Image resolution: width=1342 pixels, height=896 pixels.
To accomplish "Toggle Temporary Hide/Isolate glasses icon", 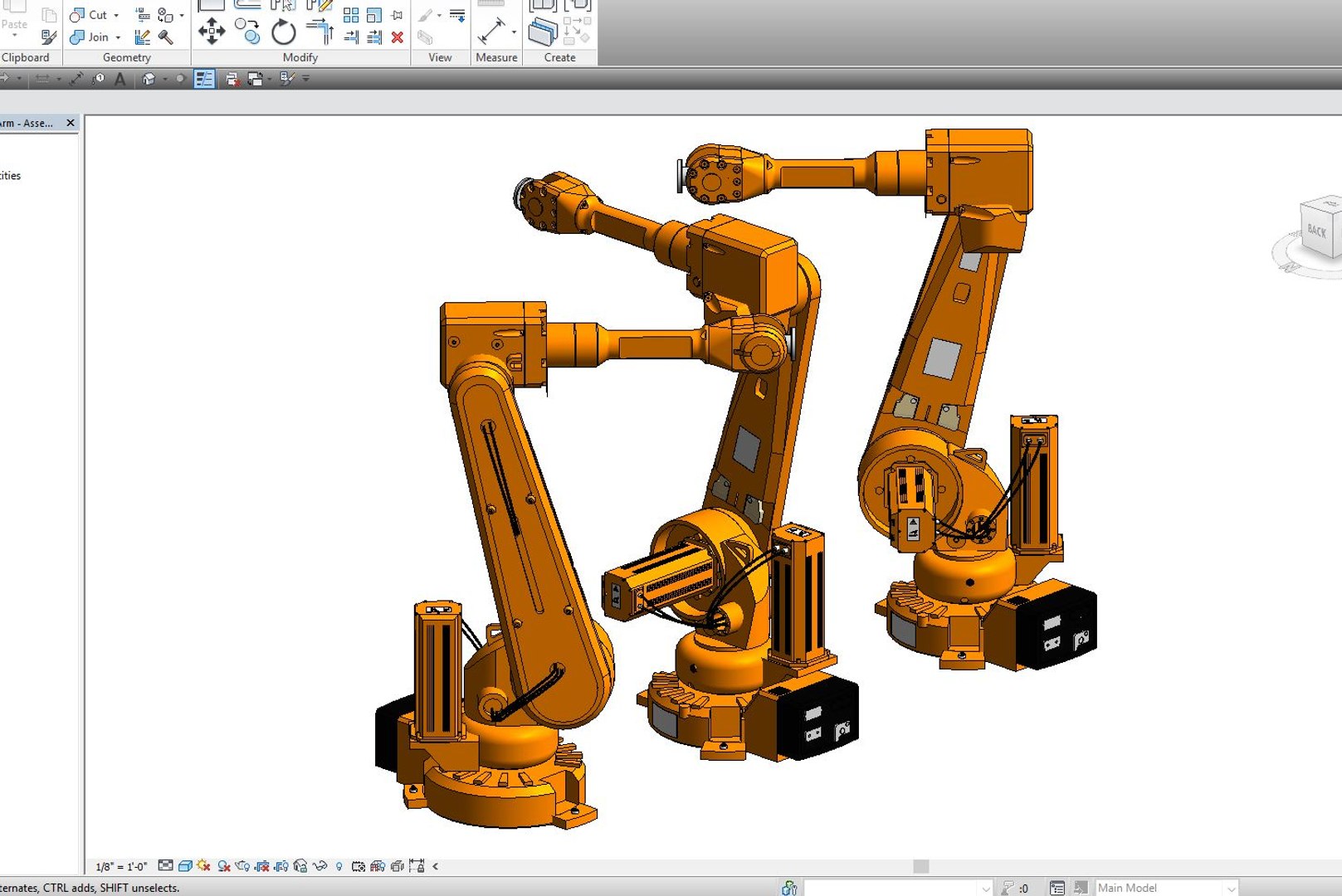I will pos(320,866).
